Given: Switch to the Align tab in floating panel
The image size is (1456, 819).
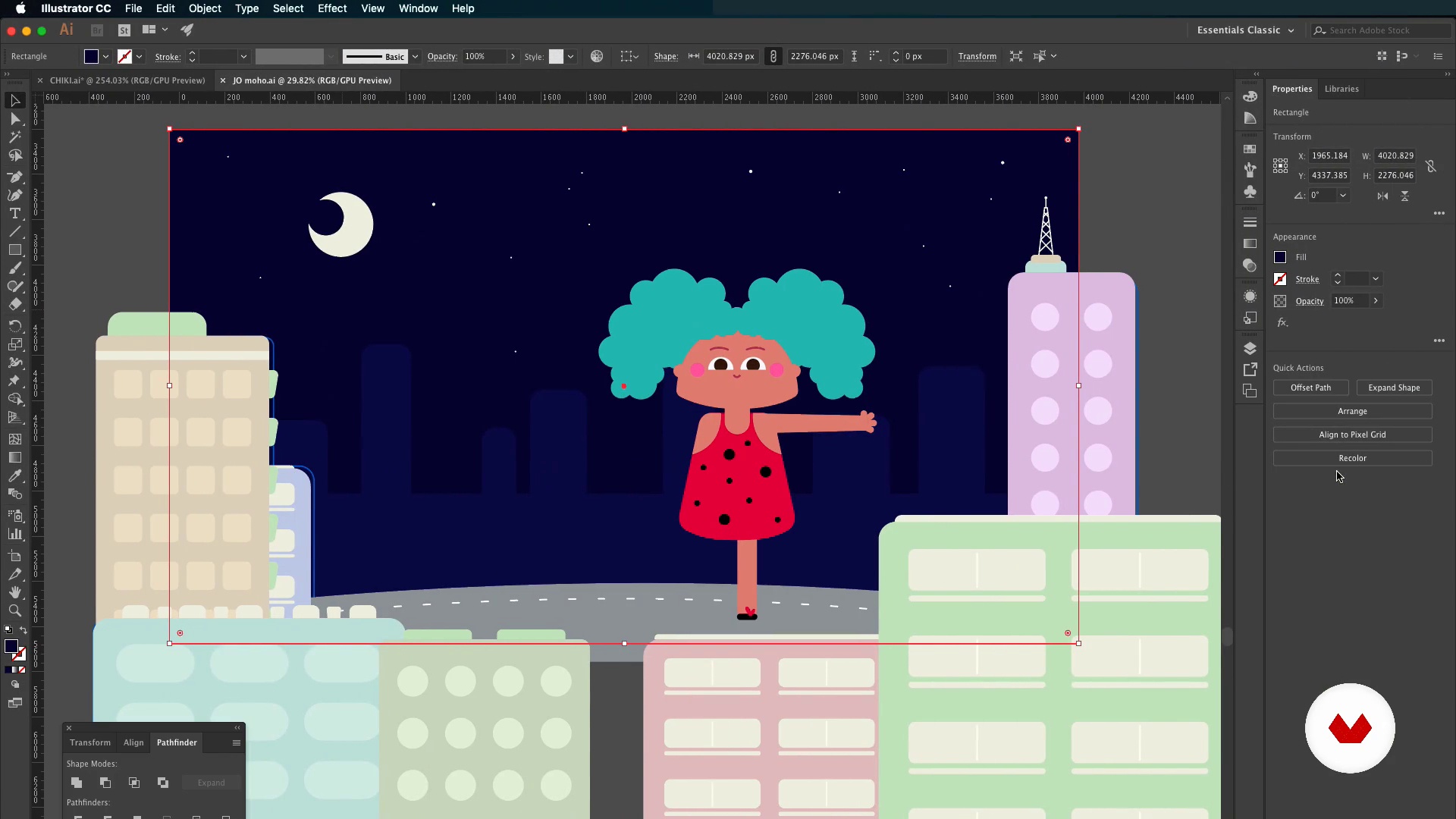Looking at the screenshot, I should point(133,742).
